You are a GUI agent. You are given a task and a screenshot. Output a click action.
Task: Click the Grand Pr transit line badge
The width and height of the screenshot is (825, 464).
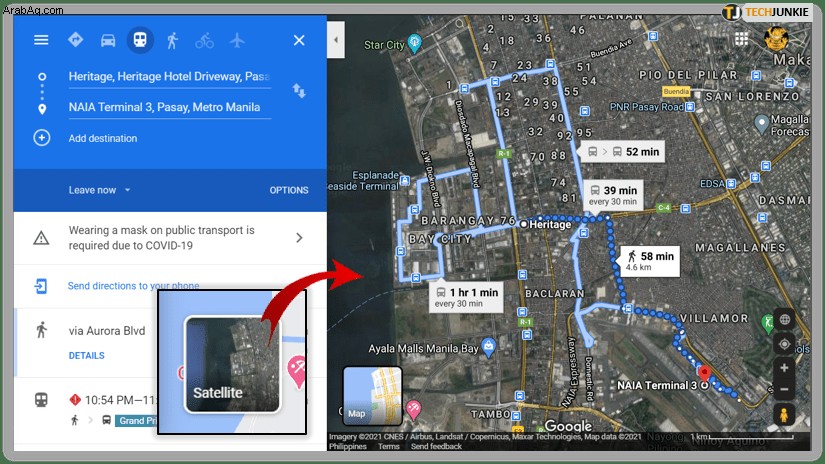136,420
